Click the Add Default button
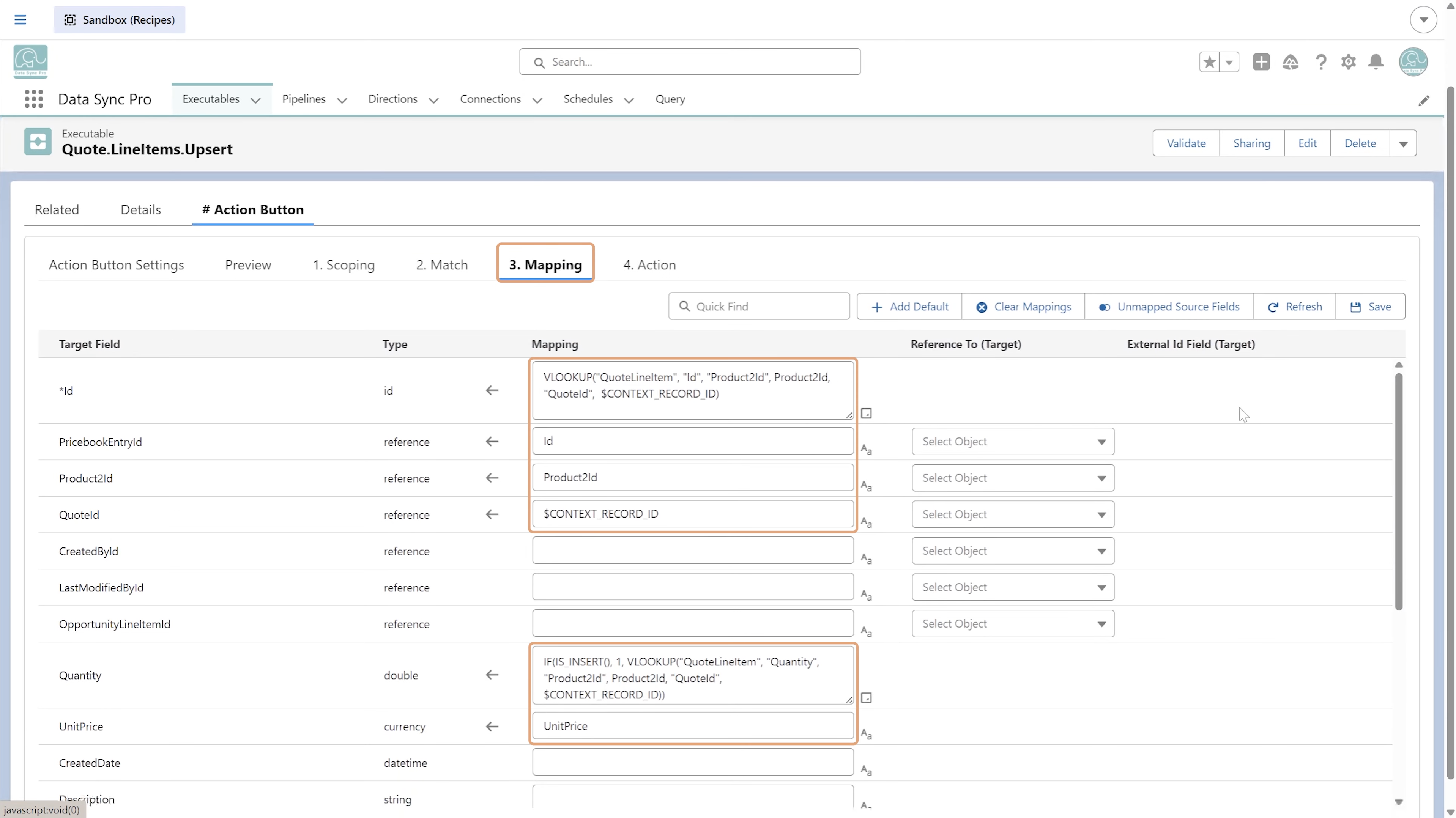Viewport: 1456px width, 818px height. pyautogui.click(x=909, y=307)
